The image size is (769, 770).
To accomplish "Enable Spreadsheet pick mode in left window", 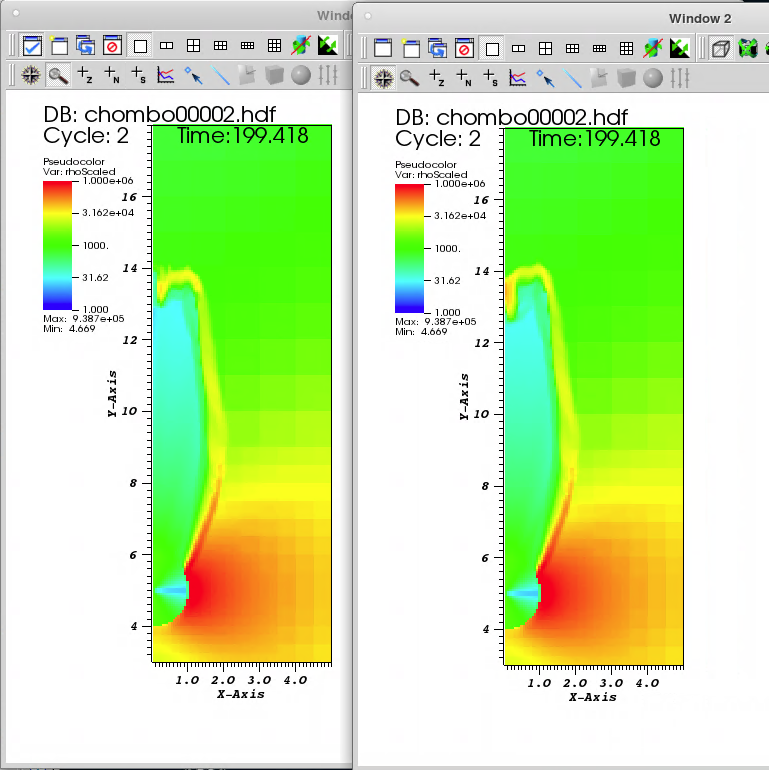I will coord(139,75).
